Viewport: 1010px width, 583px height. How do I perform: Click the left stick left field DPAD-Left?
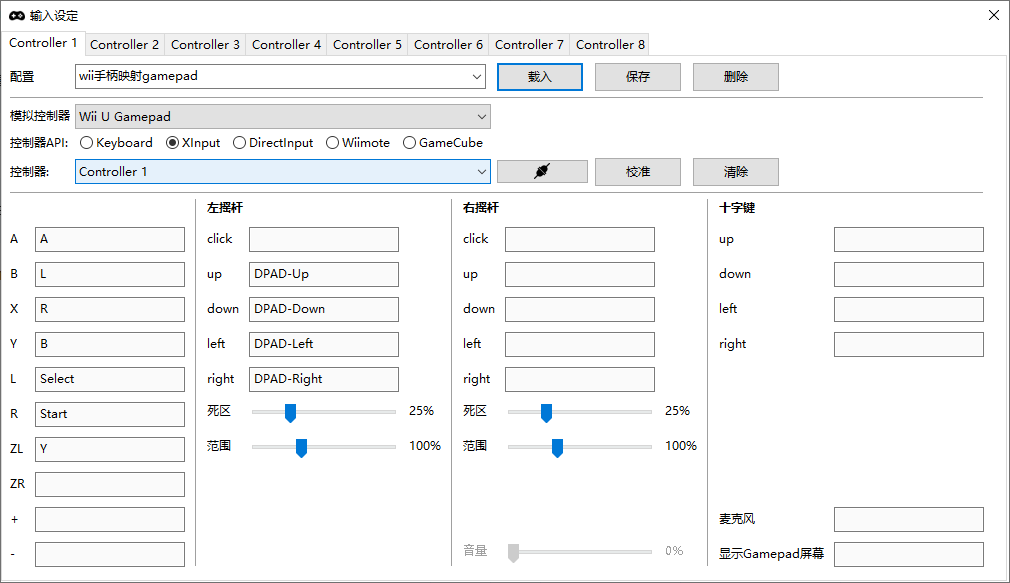(x=324, y=344)
